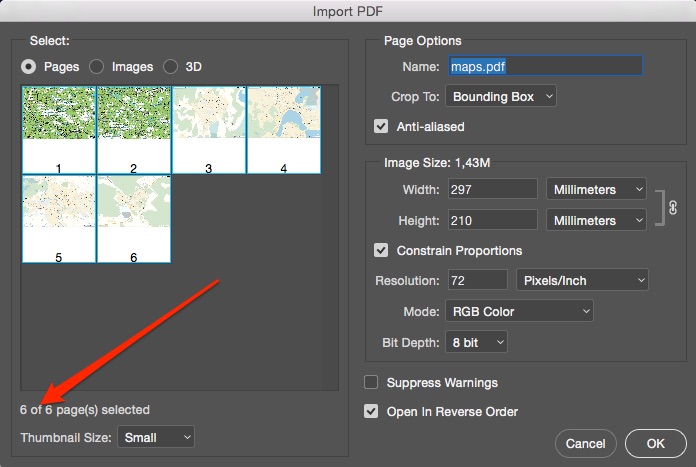Select page 2 thumbnail
Image resolution: width=696 pixels, height=467 pixels.
coord(133,130)
